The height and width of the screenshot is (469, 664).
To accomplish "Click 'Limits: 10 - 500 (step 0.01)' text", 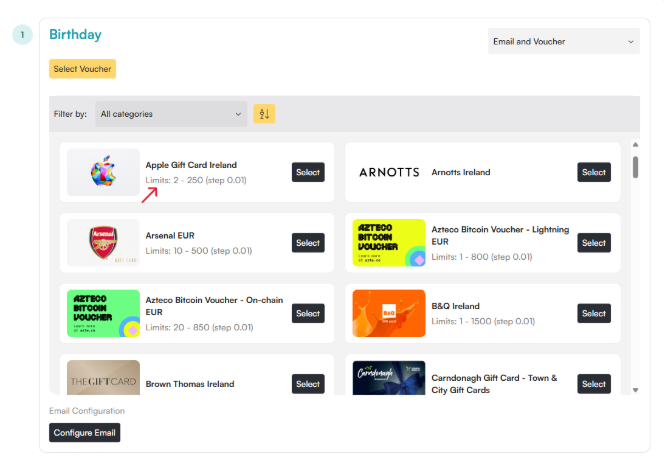I will click(x=199, y=251).
